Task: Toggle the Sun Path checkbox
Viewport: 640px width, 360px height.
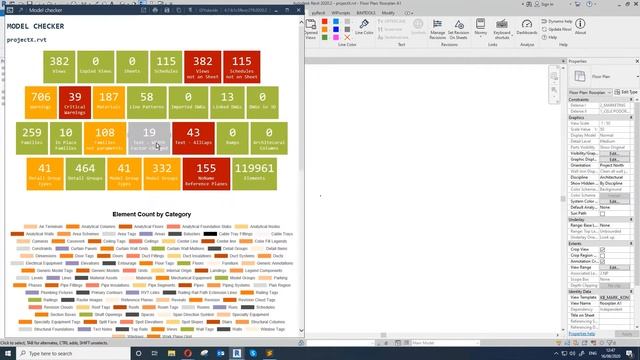Action: point(602,213)
